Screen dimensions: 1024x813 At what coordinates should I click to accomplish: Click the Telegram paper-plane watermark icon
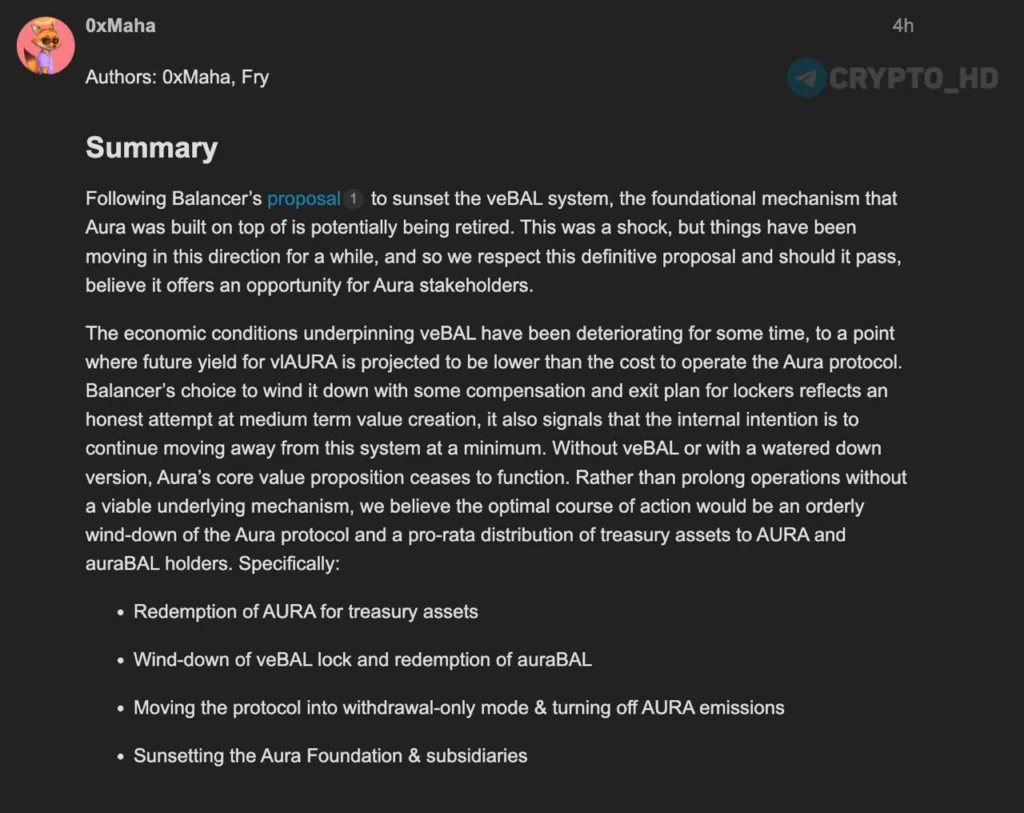click(x=806, y=77)
